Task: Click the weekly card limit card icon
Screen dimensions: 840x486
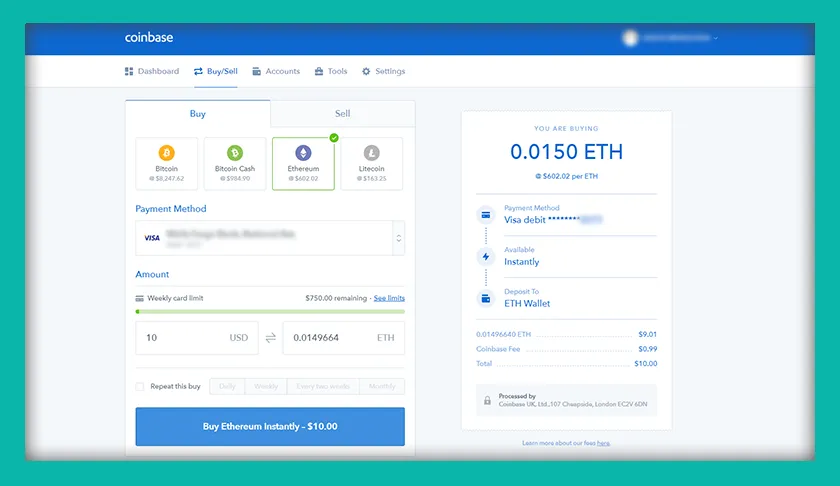Action: tap(139, 298)
